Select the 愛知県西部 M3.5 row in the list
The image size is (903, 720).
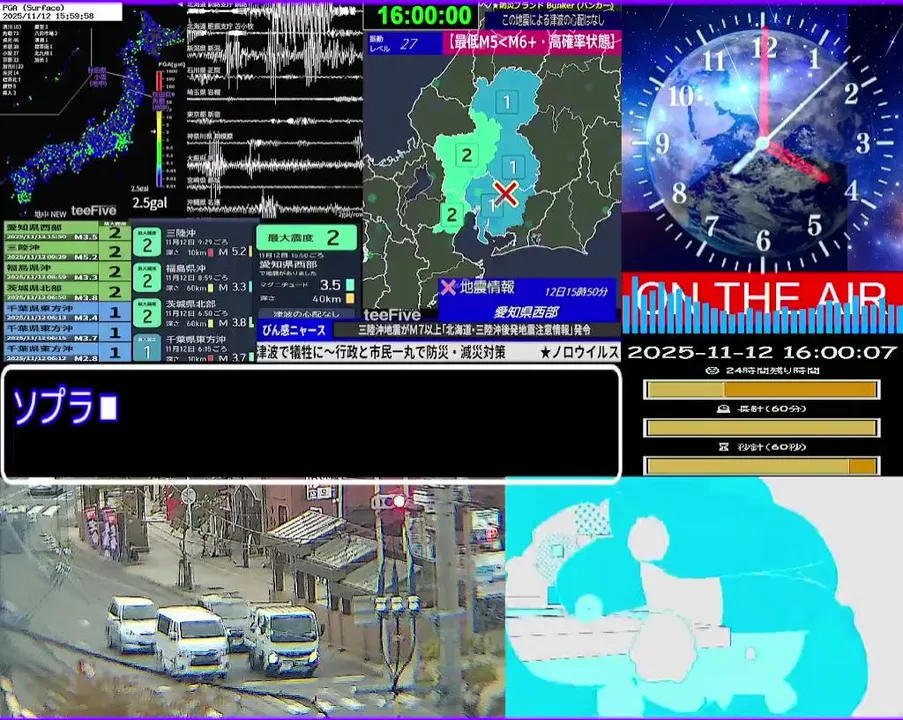pyautogui.click(x=67, y=232)
